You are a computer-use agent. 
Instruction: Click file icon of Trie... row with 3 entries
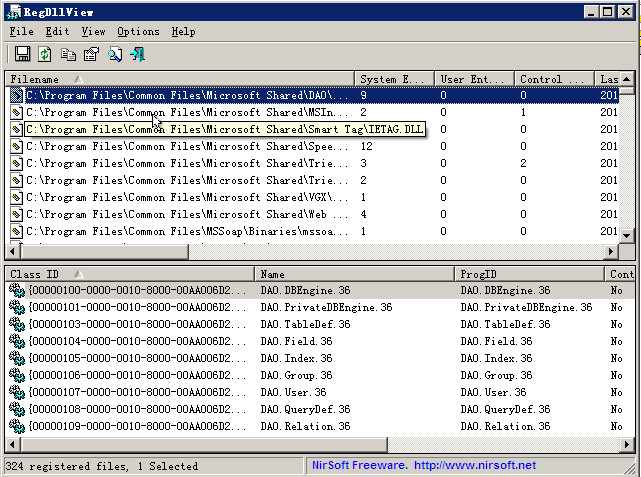pyautogui.click(x=16, y=163)
